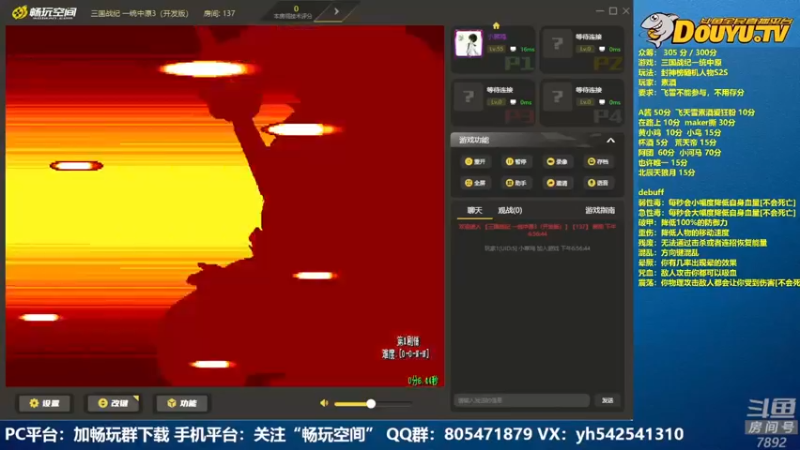Switch to the 观战(0) spectators tab

[x=510, y=210]
